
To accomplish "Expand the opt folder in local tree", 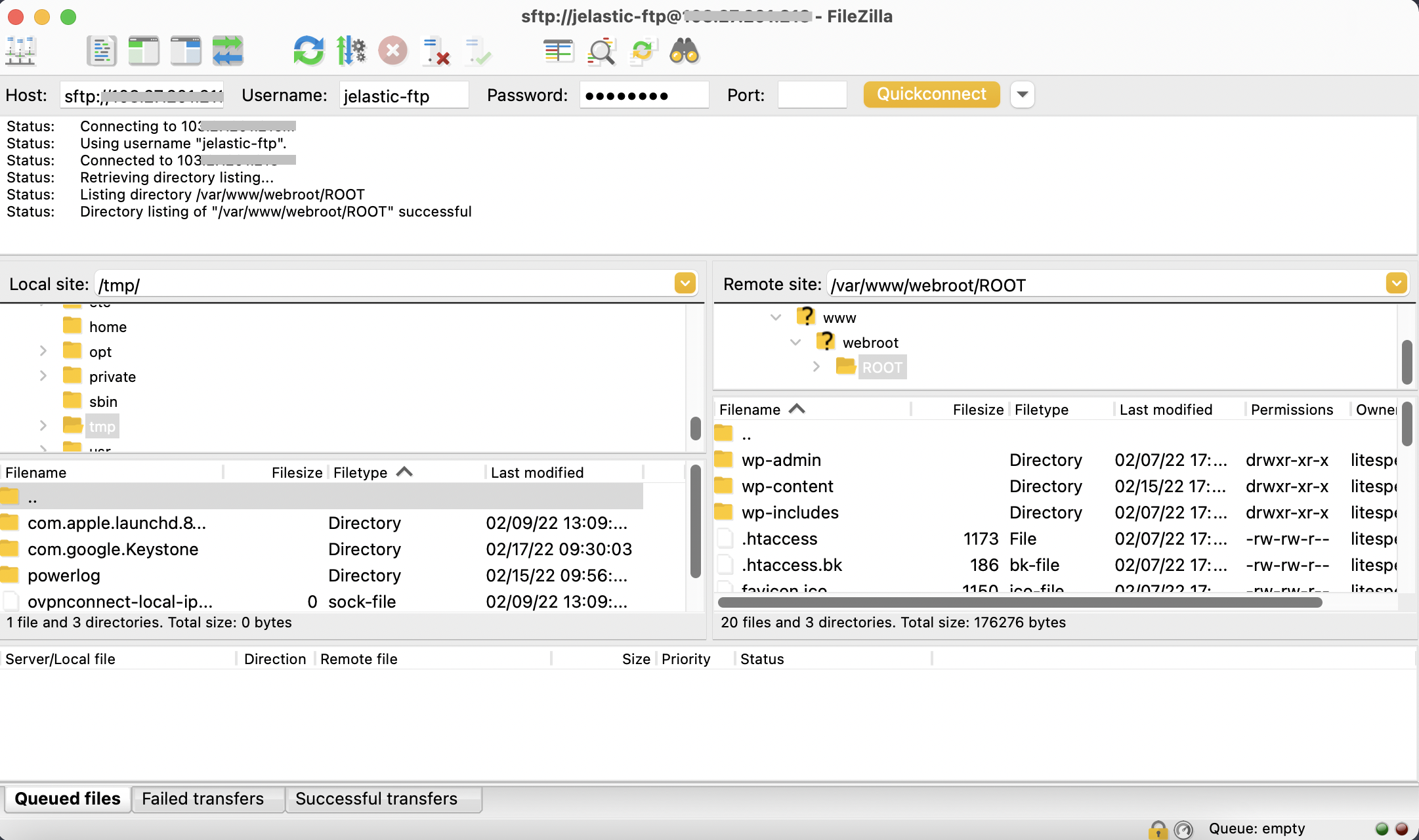I will (43, 351).
